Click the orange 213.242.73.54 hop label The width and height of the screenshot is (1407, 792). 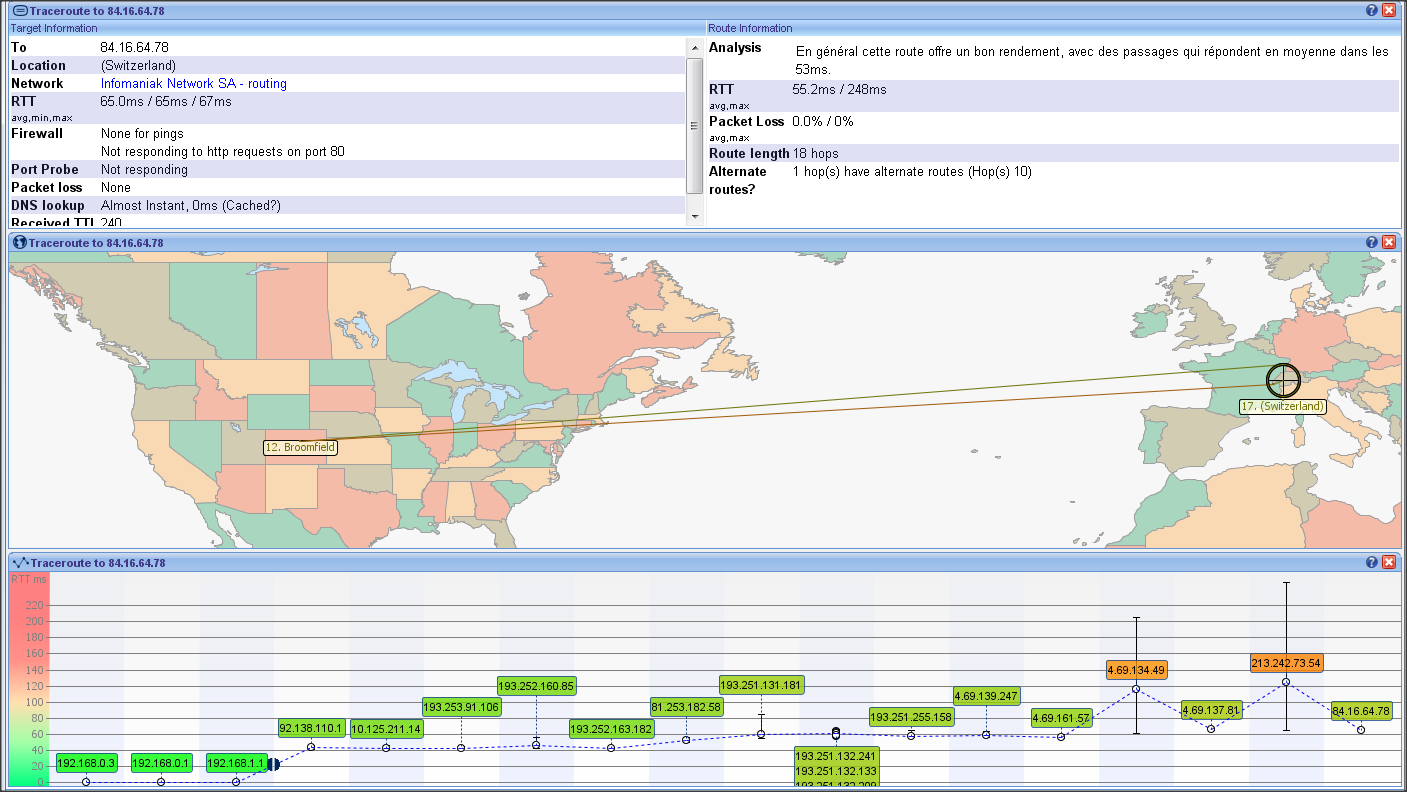[1286, 663]
